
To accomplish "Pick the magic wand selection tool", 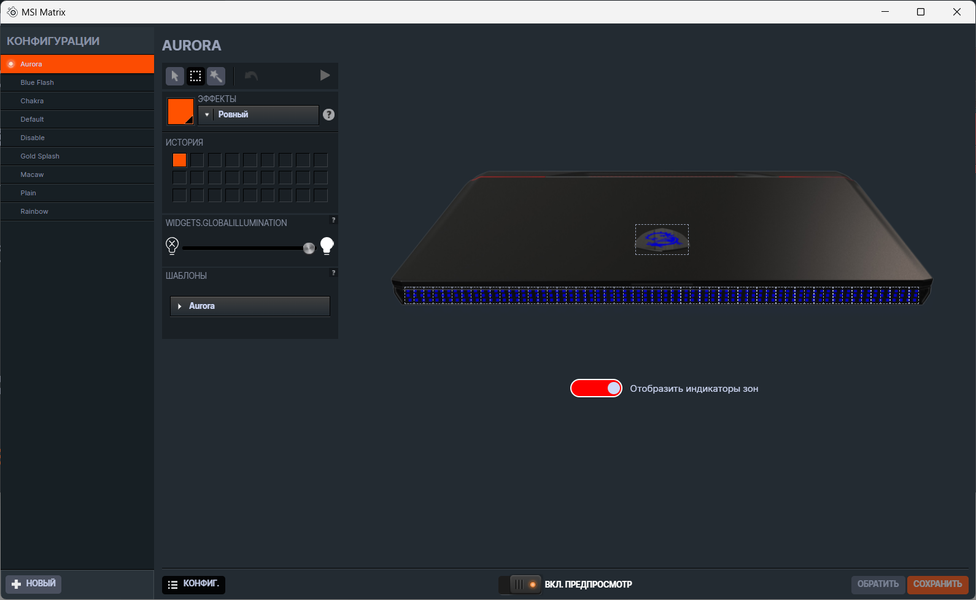I will [x=216, y=76].
